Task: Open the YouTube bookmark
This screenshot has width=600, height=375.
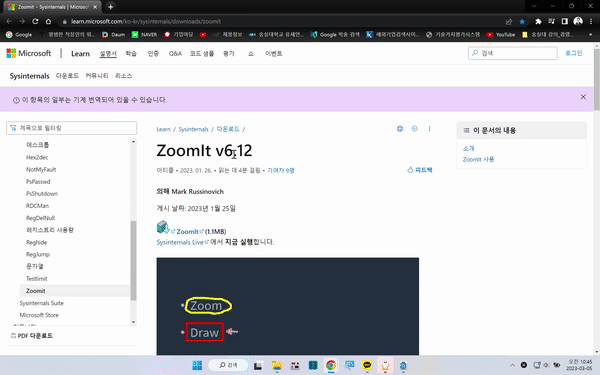Action: [501, 34]
